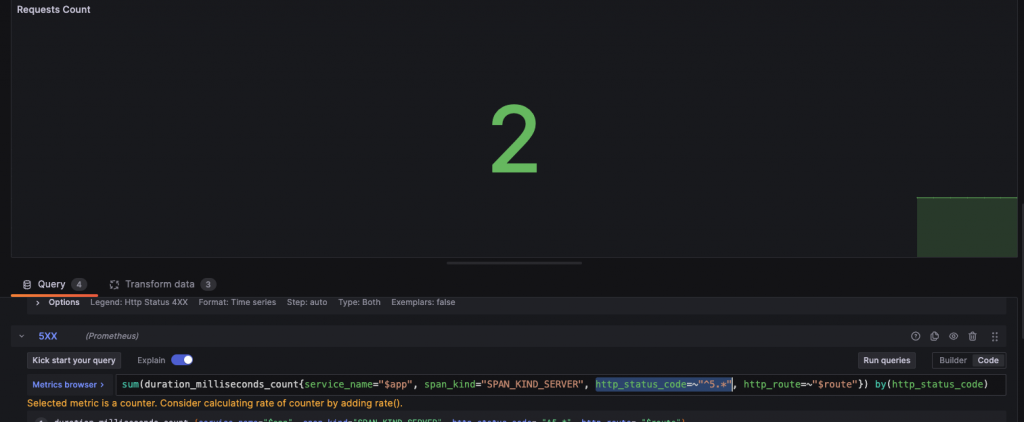
Task: Open query help for 5XX query
Action: coord(915,336)
